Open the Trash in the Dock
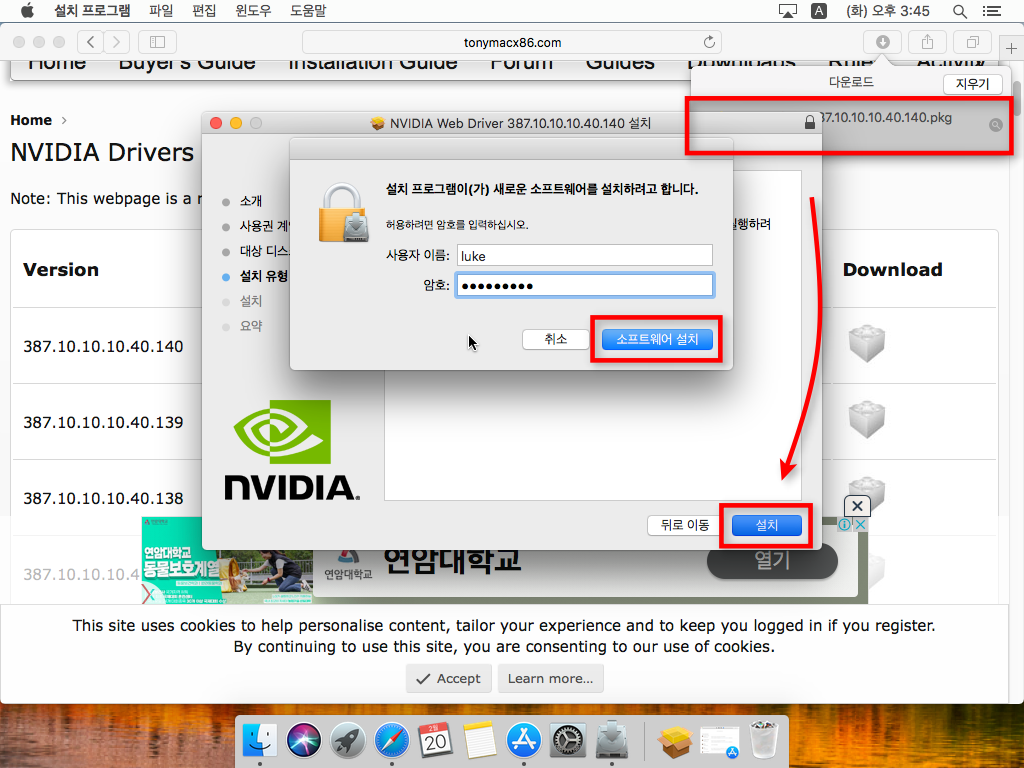The width and height of the screenshot is (1024, 768). click(763, 741)
